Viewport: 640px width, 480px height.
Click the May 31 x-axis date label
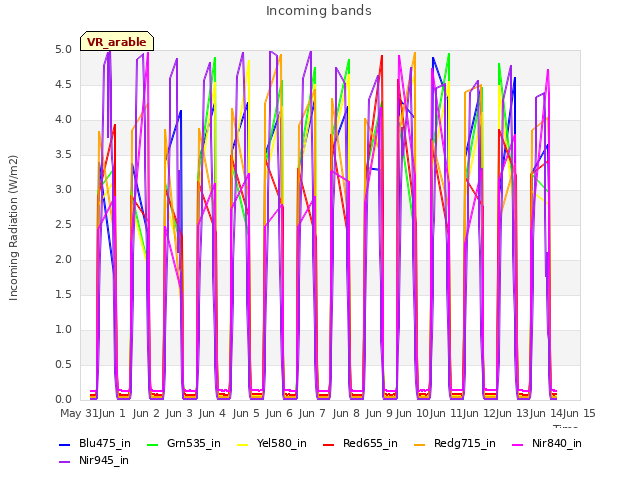[x=79, y=413]
